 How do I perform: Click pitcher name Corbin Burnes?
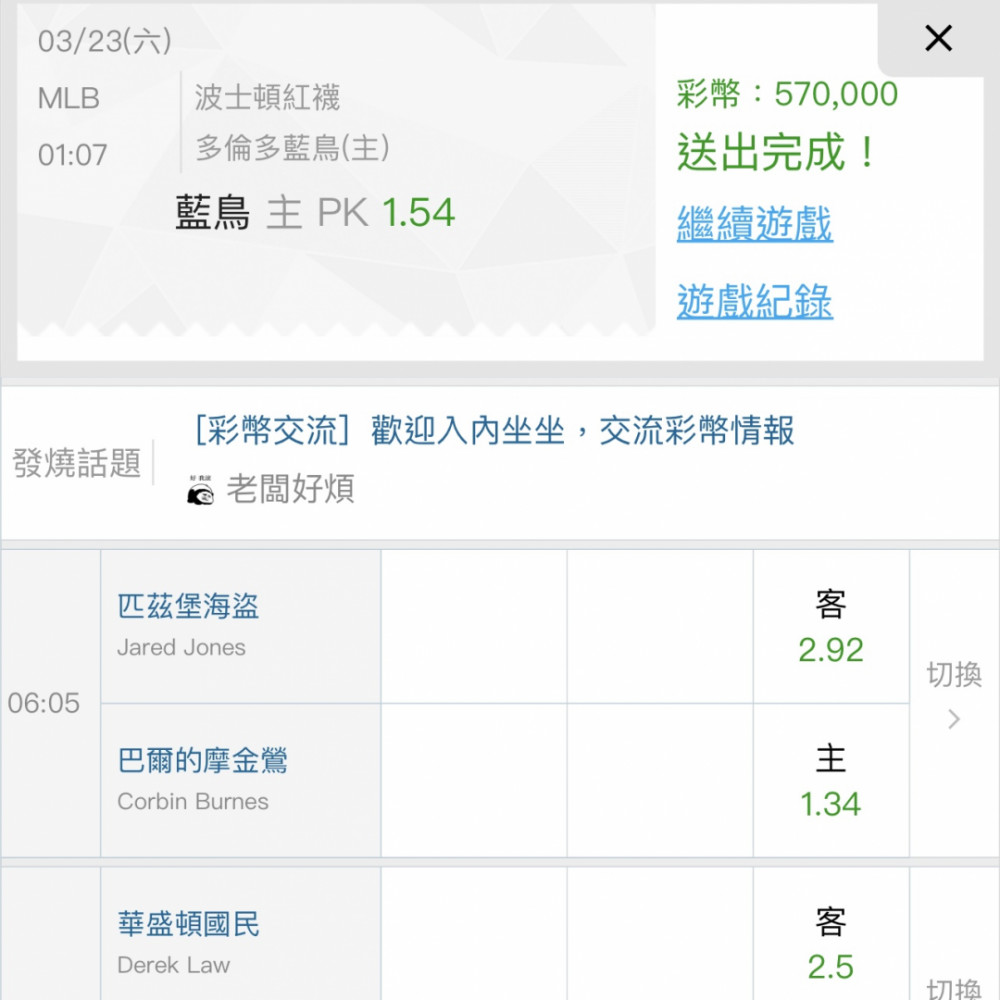click(193, 801)
